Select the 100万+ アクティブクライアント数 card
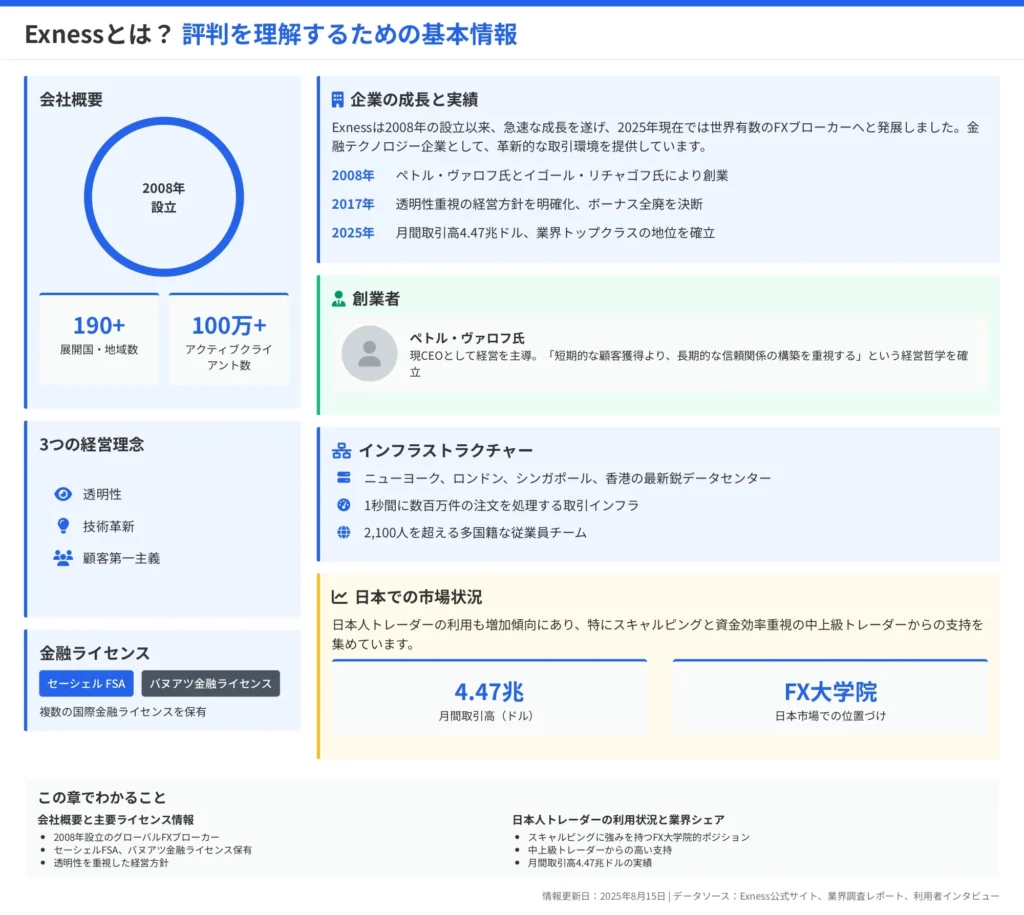The image size is (1024, 915). point(229,339)
